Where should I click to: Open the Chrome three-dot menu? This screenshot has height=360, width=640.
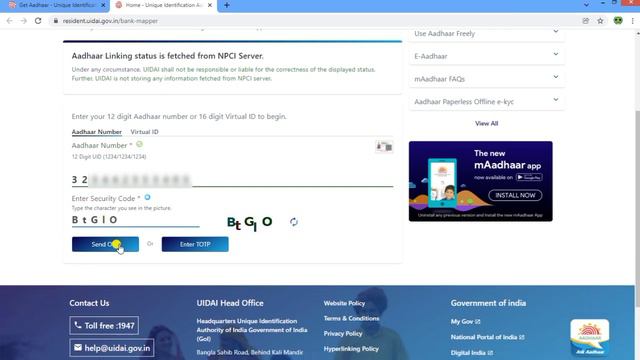pyautogui.click(x=633, y=21)
